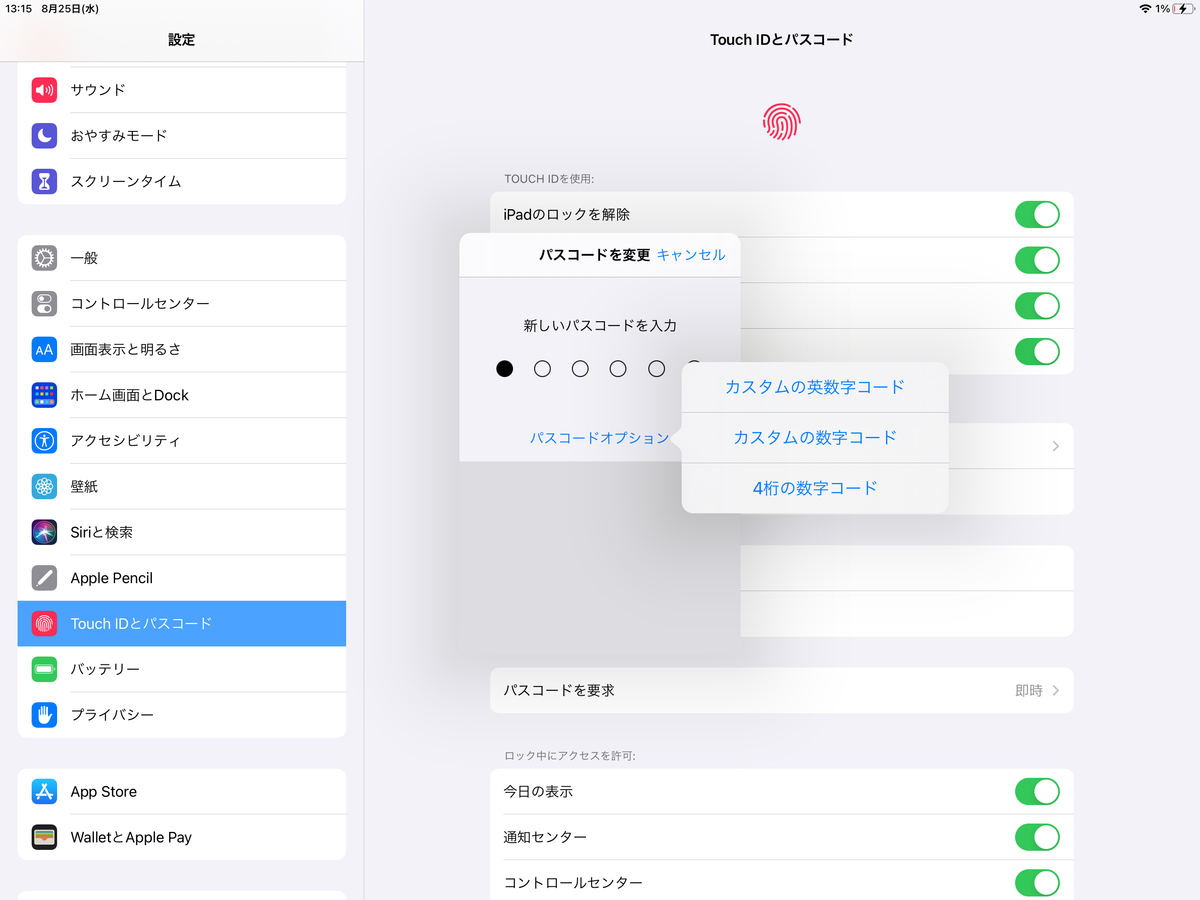Open スクリーンタイム settings row

point(182,181)
